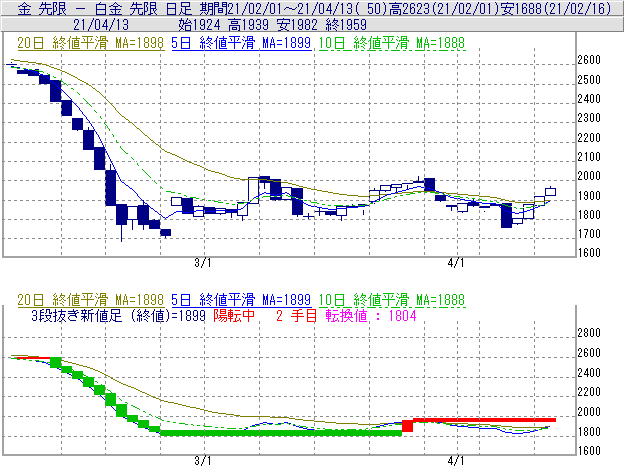Click the 2000 price label on the top chart axis
This screenshot has width=624, height=473.
[x=589, y=176]
